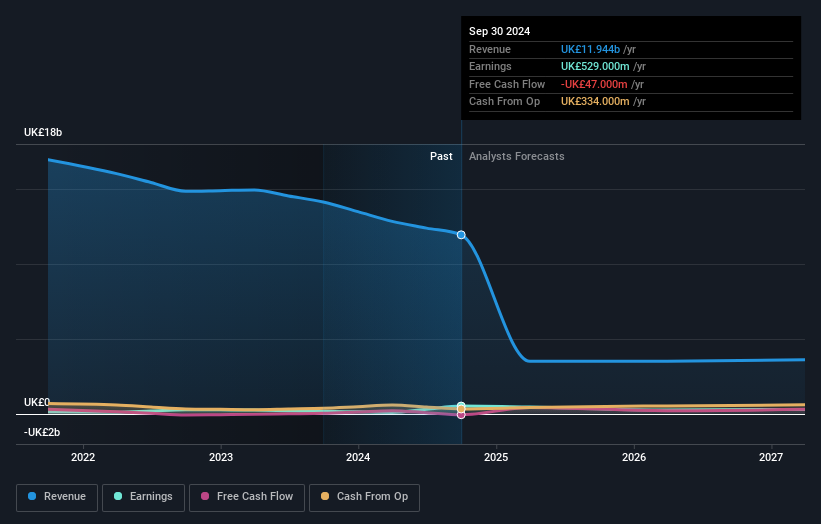Click the 2025 x-axis label

(496, 458)
